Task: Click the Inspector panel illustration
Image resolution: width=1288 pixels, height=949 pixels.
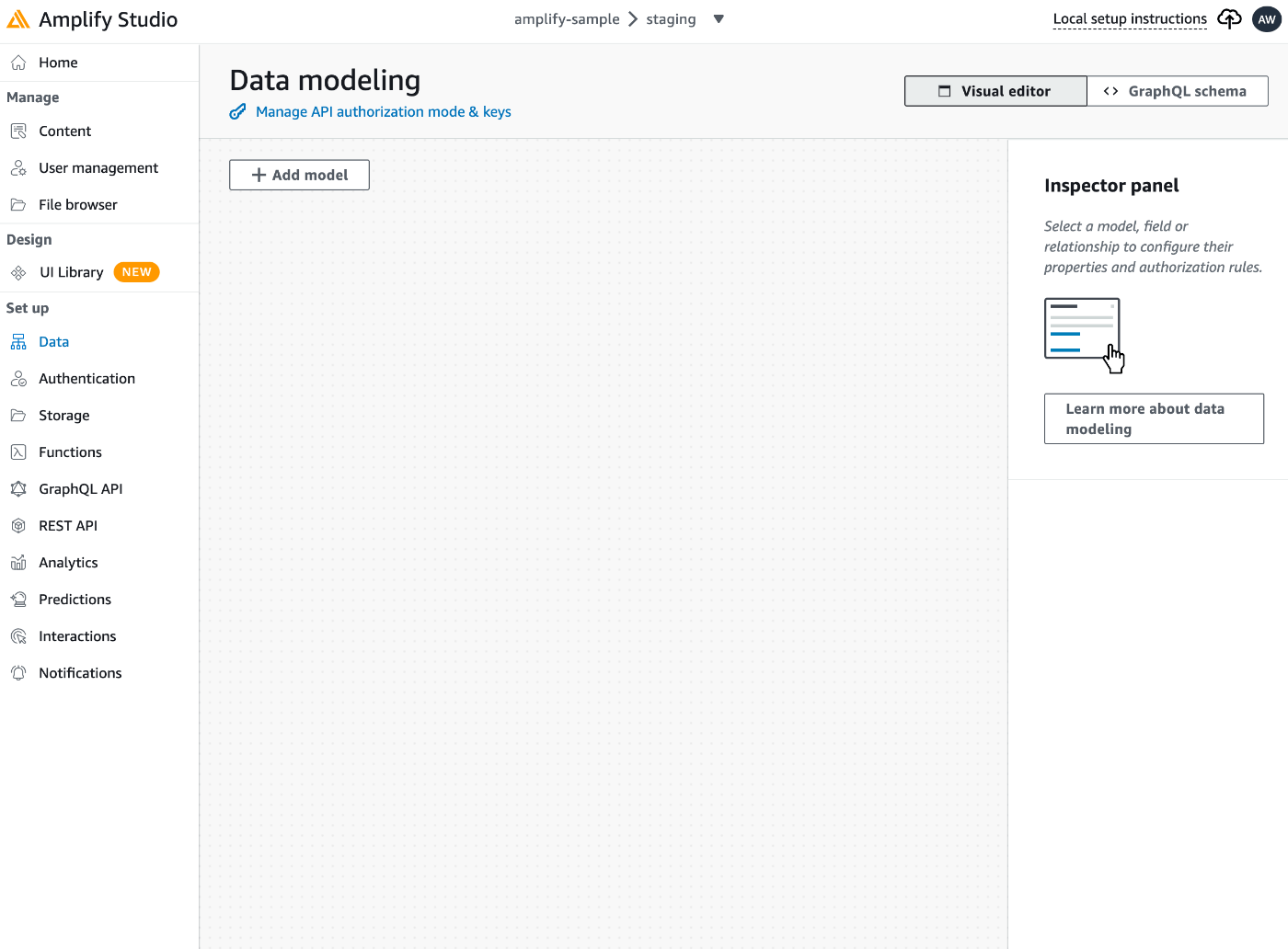Action: tap(1085, 336)
